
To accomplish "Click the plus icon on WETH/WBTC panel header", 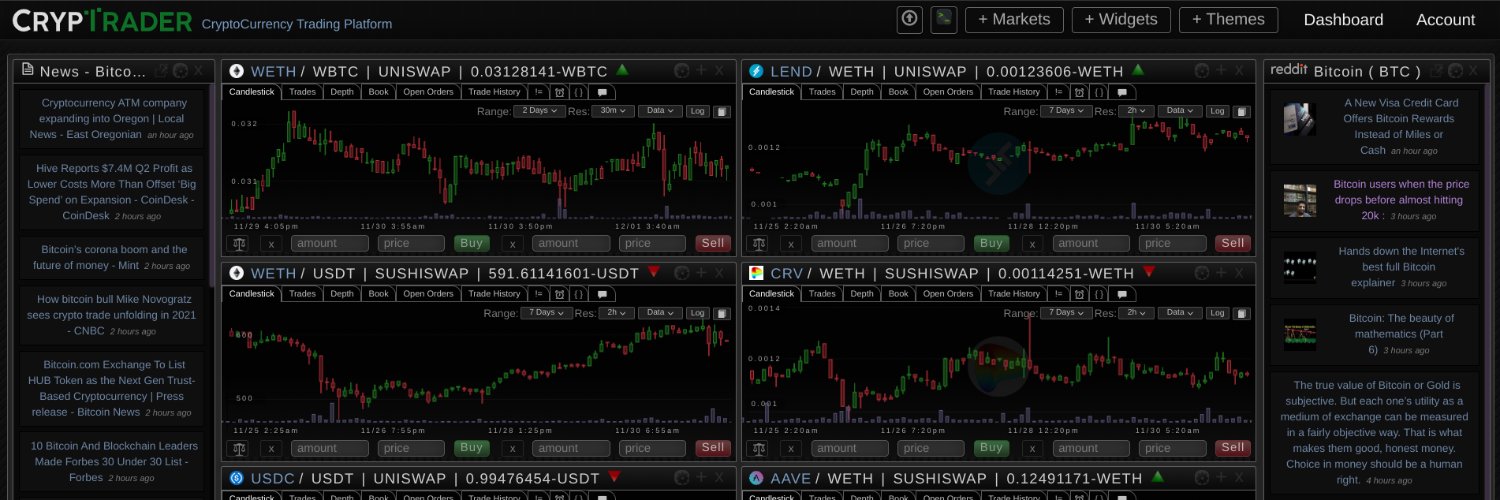I will point(702,71).
